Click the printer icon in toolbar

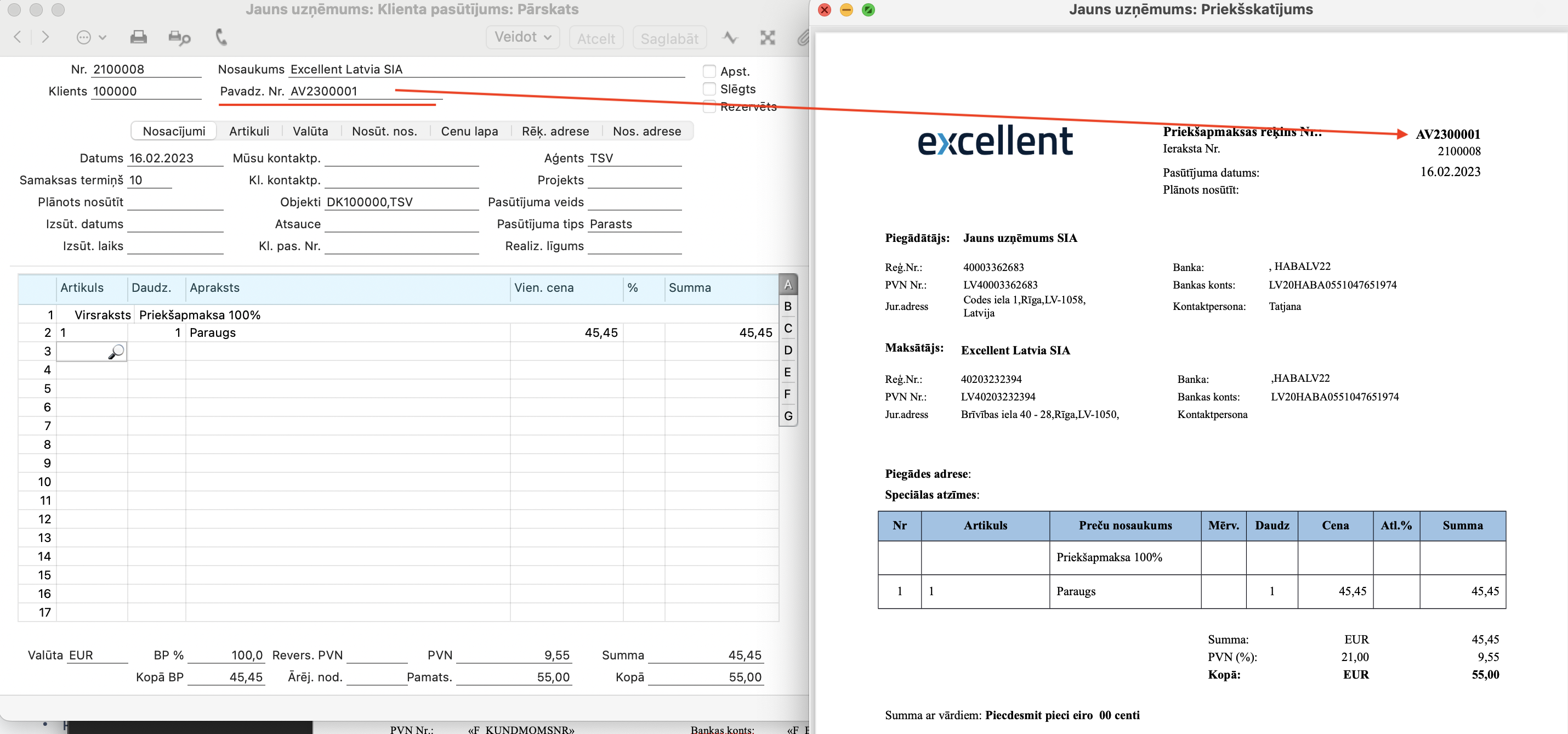click(138, 37)
